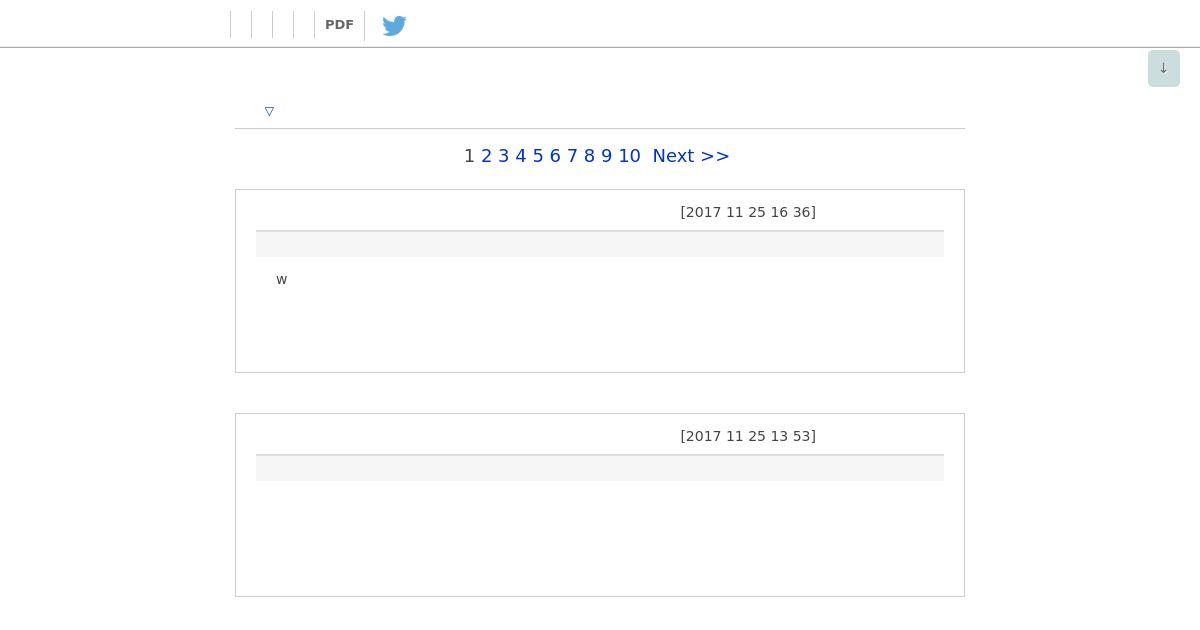Select the comment text "w"
The image size is (1200, 630).
[x=281, y=280]
